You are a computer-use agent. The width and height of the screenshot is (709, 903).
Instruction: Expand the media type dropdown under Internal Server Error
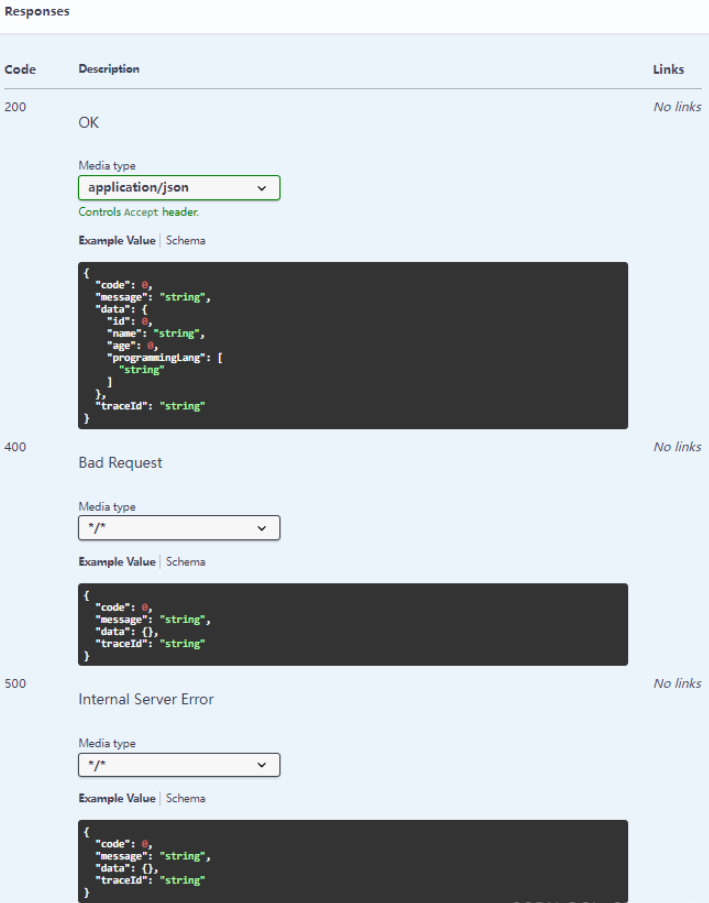pyautogui.click(x=179, y=765)
